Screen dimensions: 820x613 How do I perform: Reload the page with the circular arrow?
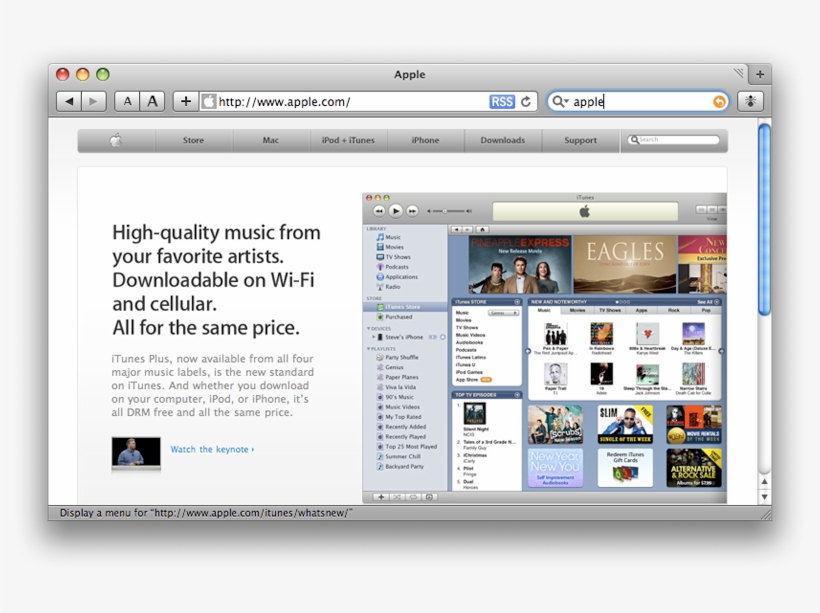pyautogui.click(x=526, y=101)
